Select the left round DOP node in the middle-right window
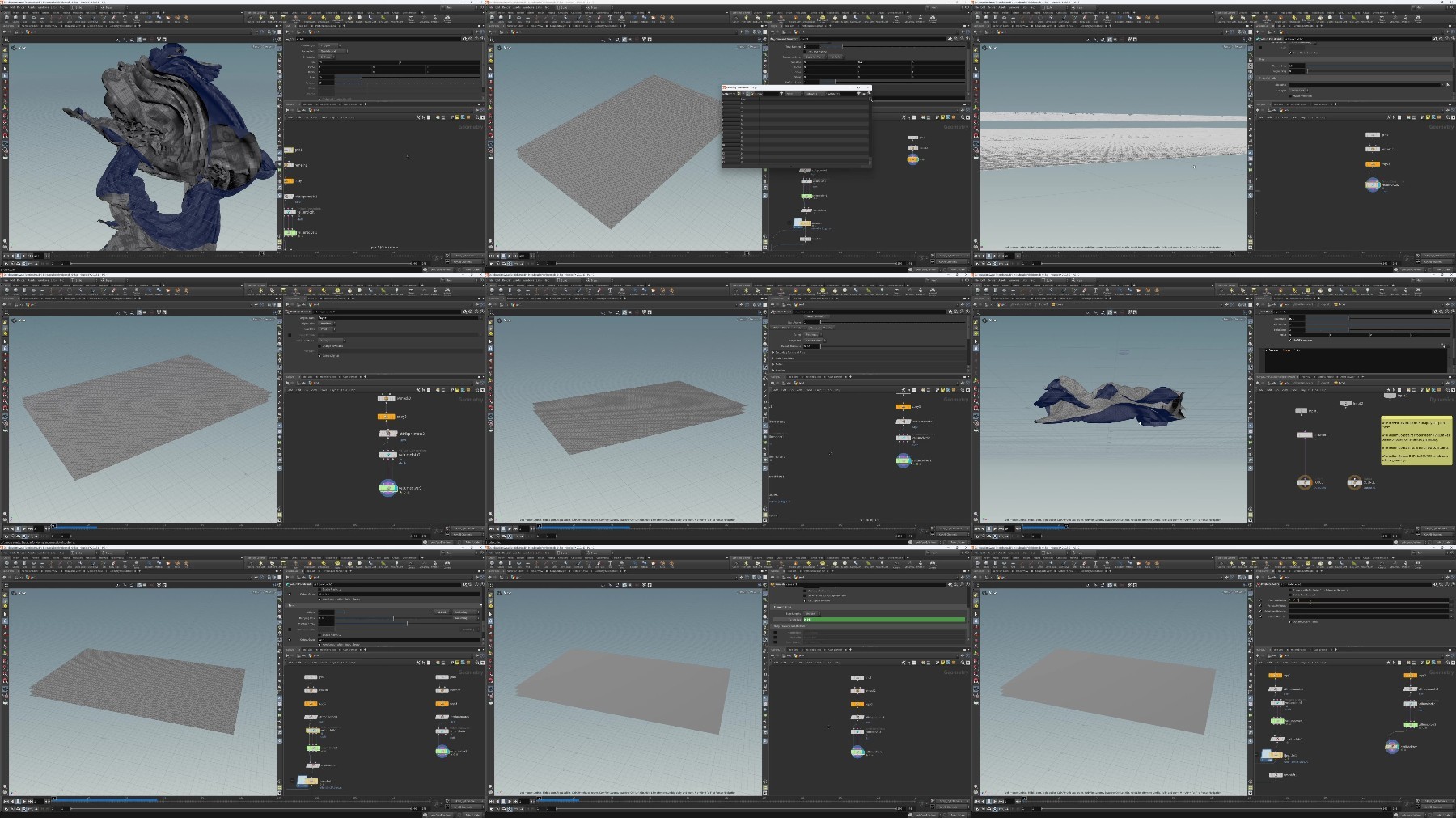This screenshot has width=1456, height=818. [1304, 482]
